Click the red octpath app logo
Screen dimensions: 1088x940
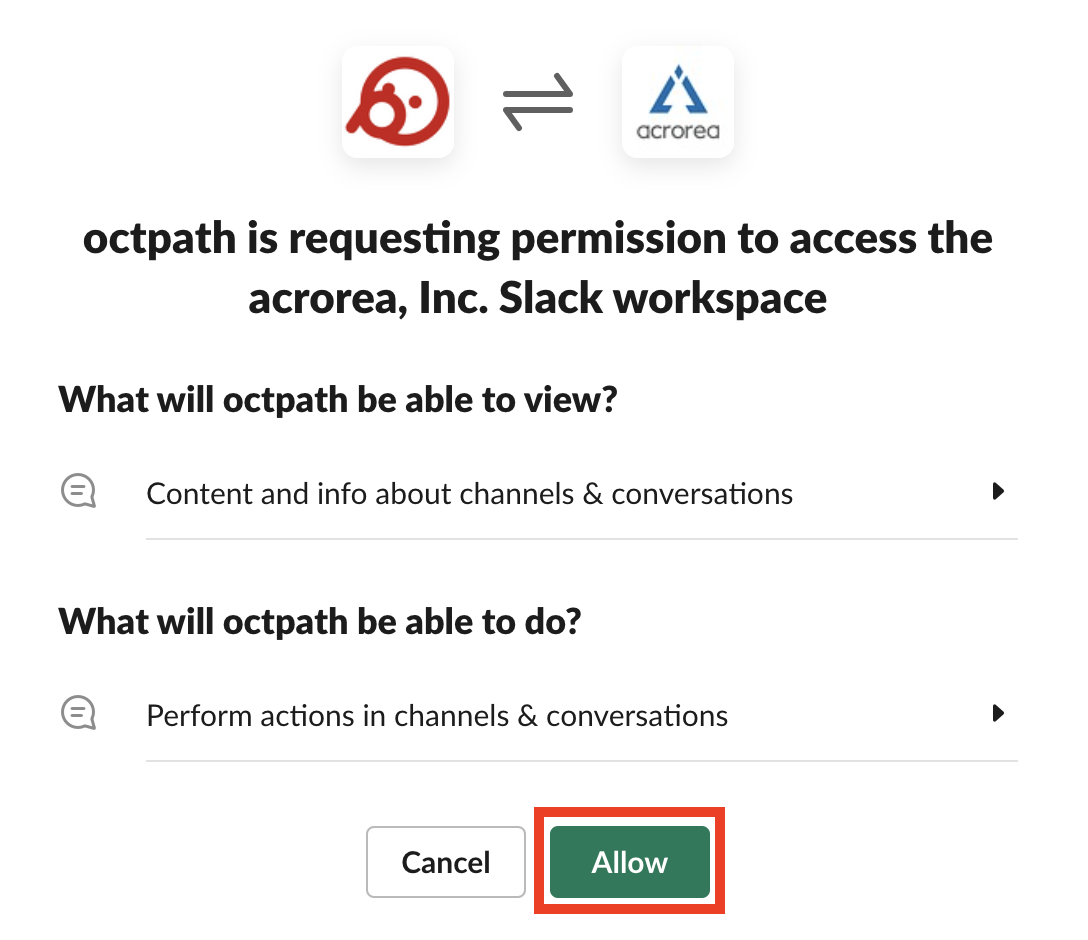(x=398, y=102)
